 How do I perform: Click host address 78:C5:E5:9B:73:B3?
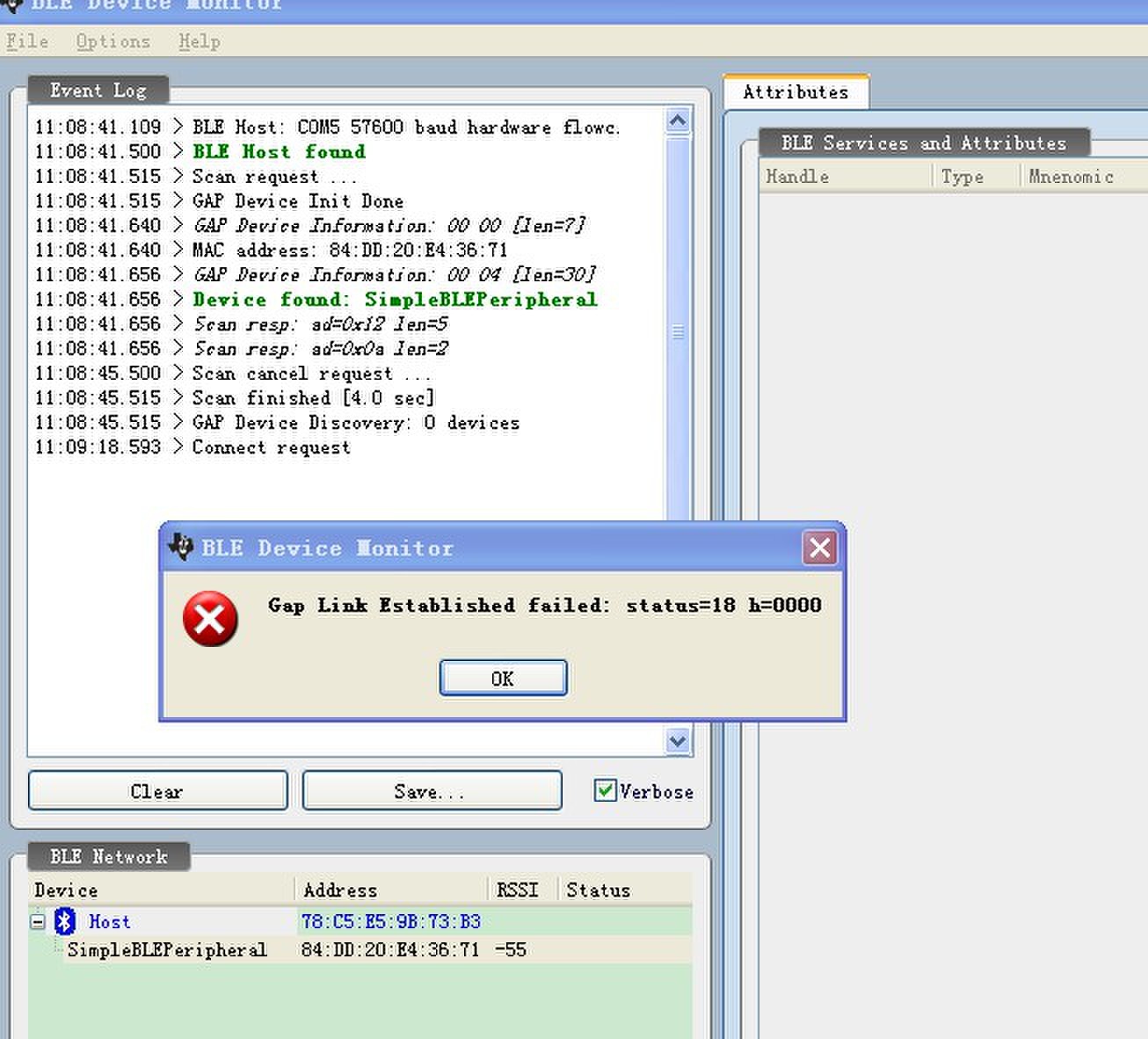[391, 921]
